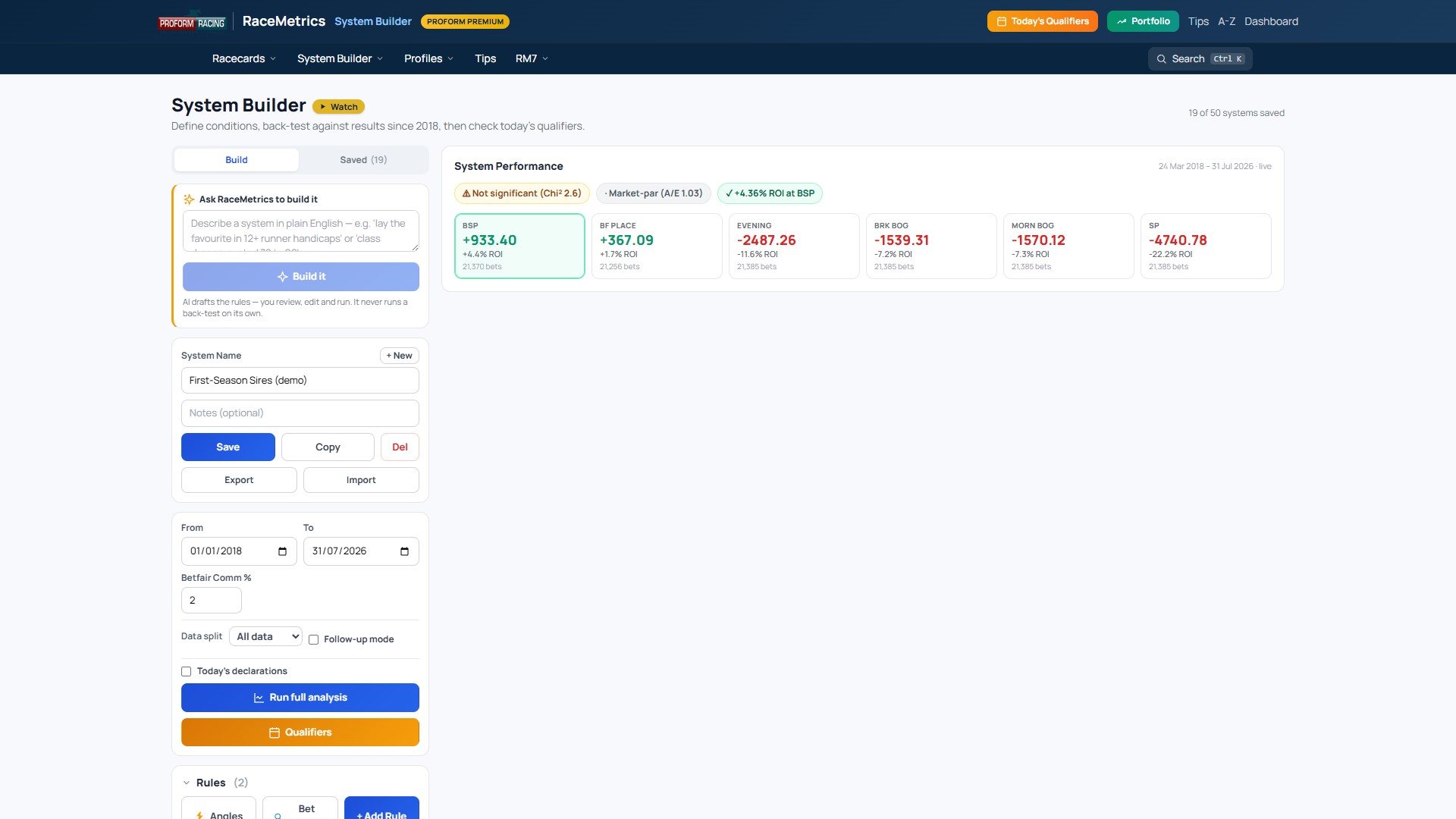
Task: Export the system
Action: [x=239, y=480]
